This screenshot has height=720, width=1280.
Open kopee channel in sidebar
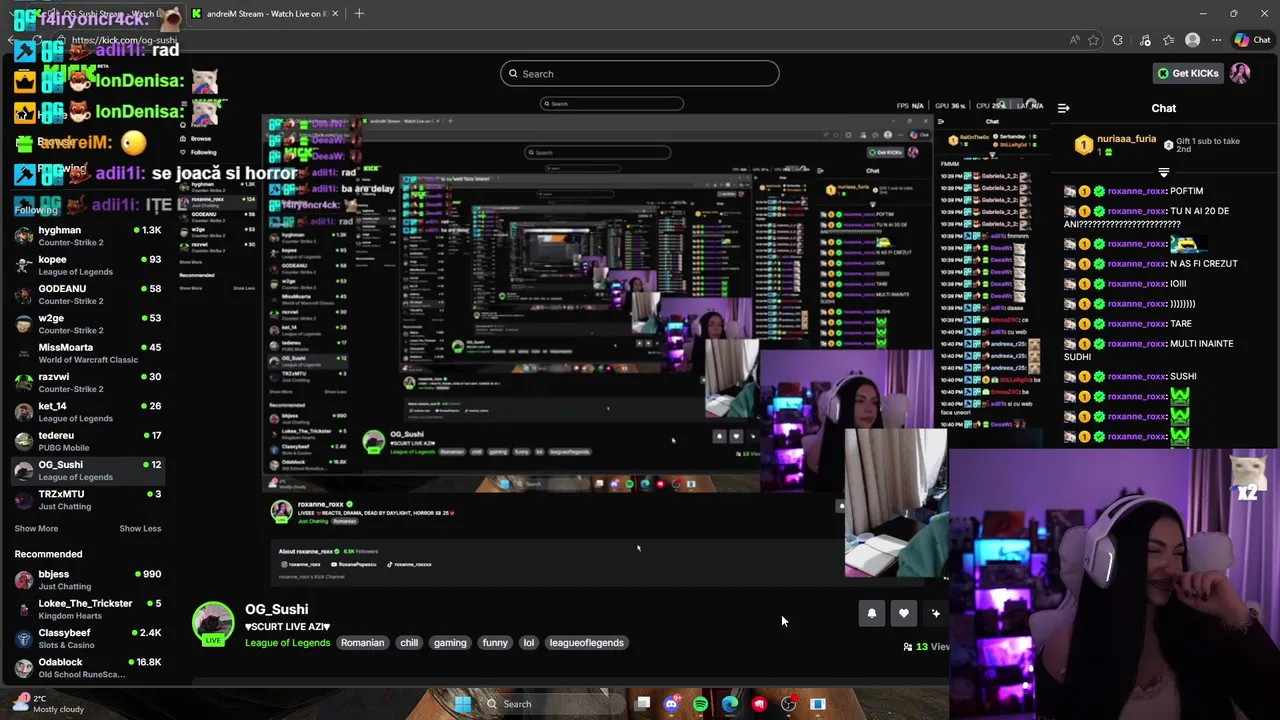(x=88, y=265)
